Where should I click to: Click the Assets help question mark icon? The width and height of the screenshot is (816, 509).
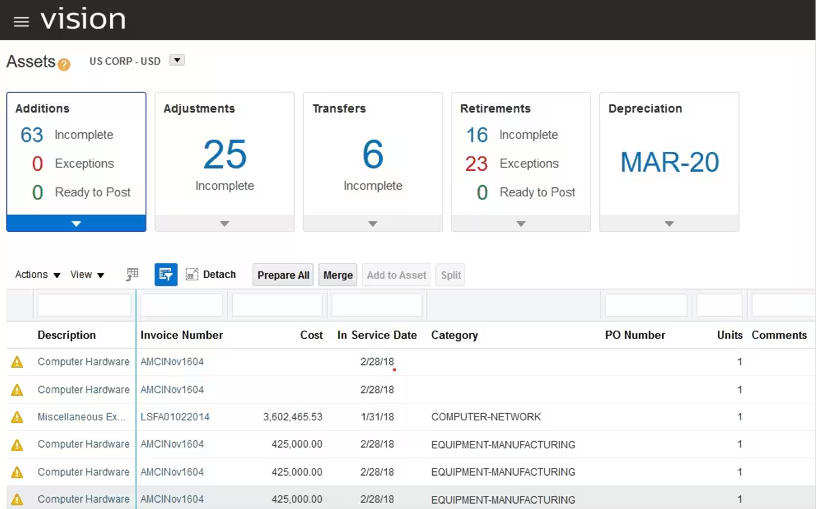[64, 65]
